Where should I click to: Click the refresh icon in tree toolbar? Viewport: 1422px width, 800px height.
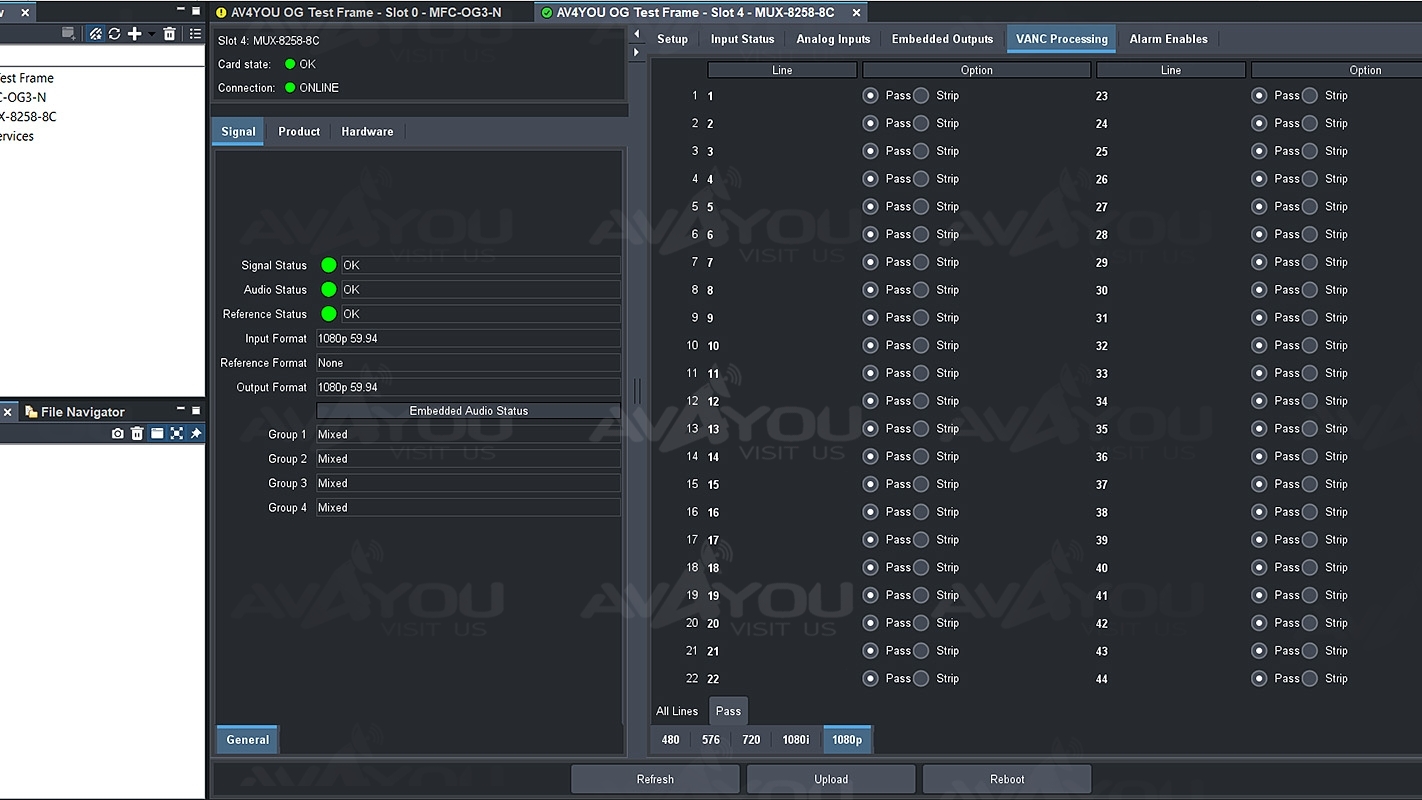pyautogui.click(x=114, y=34)
